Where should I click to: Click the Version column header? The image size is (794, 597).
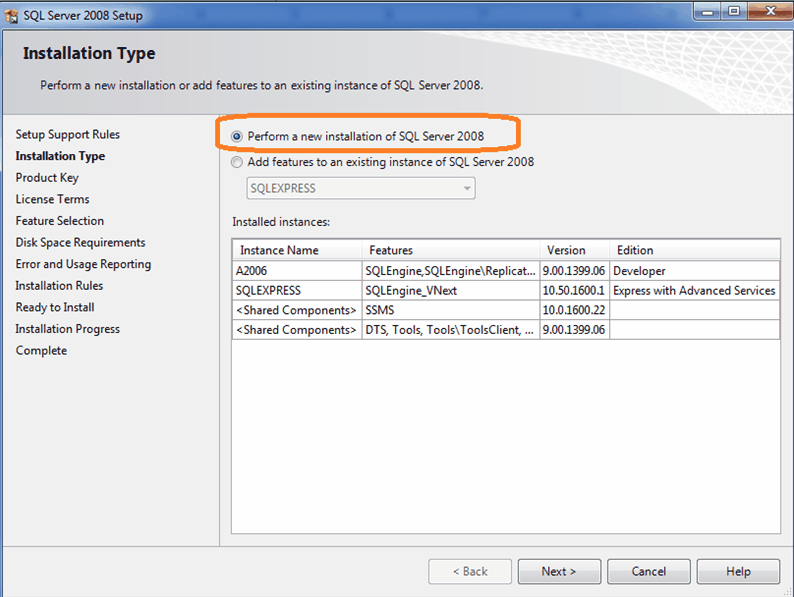click(575, 250)
